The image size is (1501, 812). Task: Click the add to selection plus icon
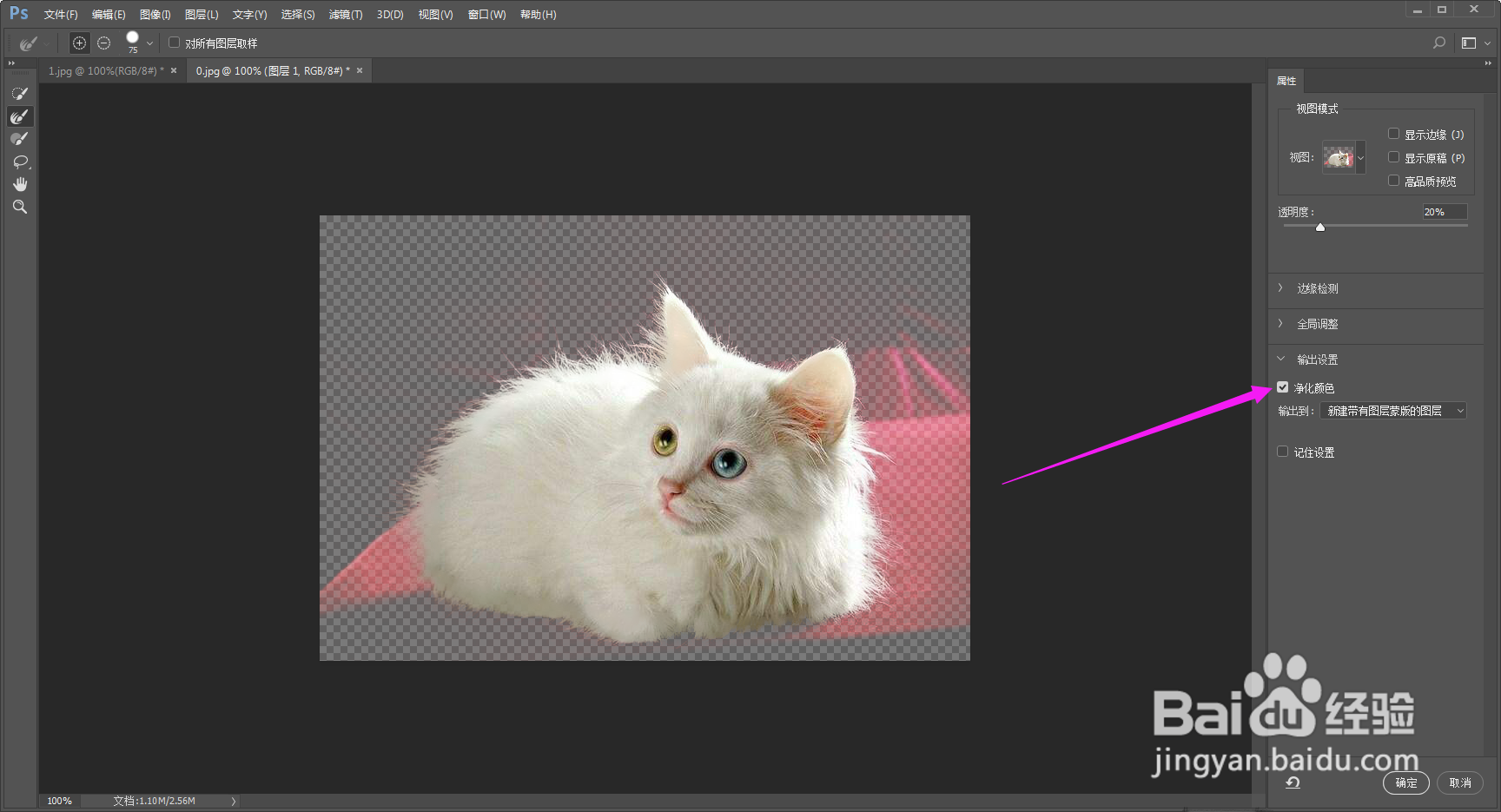pyautogui.click(x=79, y=43)
